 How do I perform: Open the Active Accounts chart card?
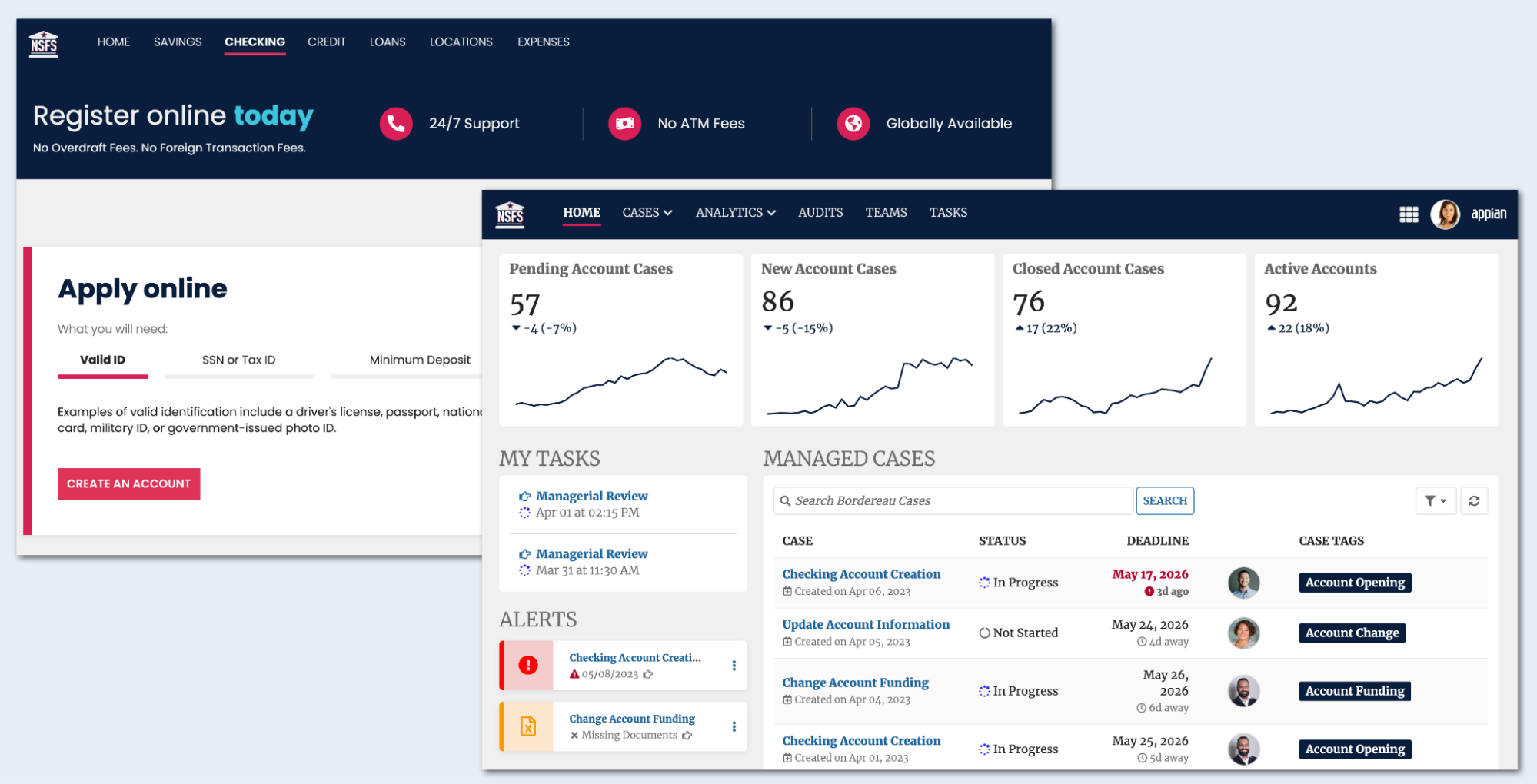pos(1376,340)
